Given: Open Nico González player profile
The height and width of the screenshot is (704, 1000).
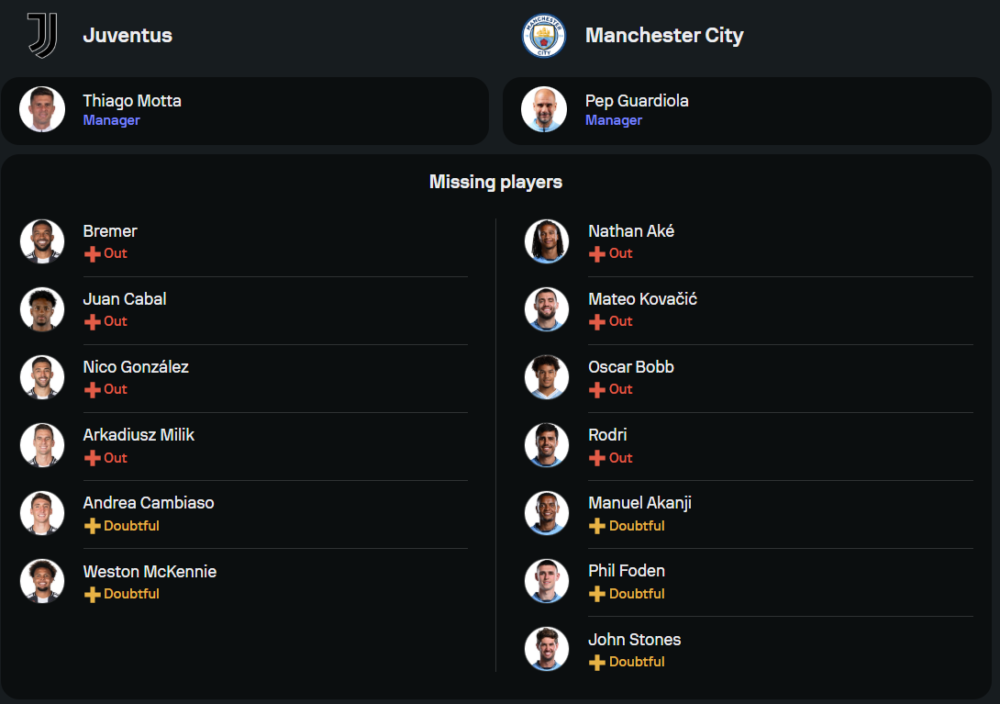Looking at the screenshot, I should [x=136, y=367].
